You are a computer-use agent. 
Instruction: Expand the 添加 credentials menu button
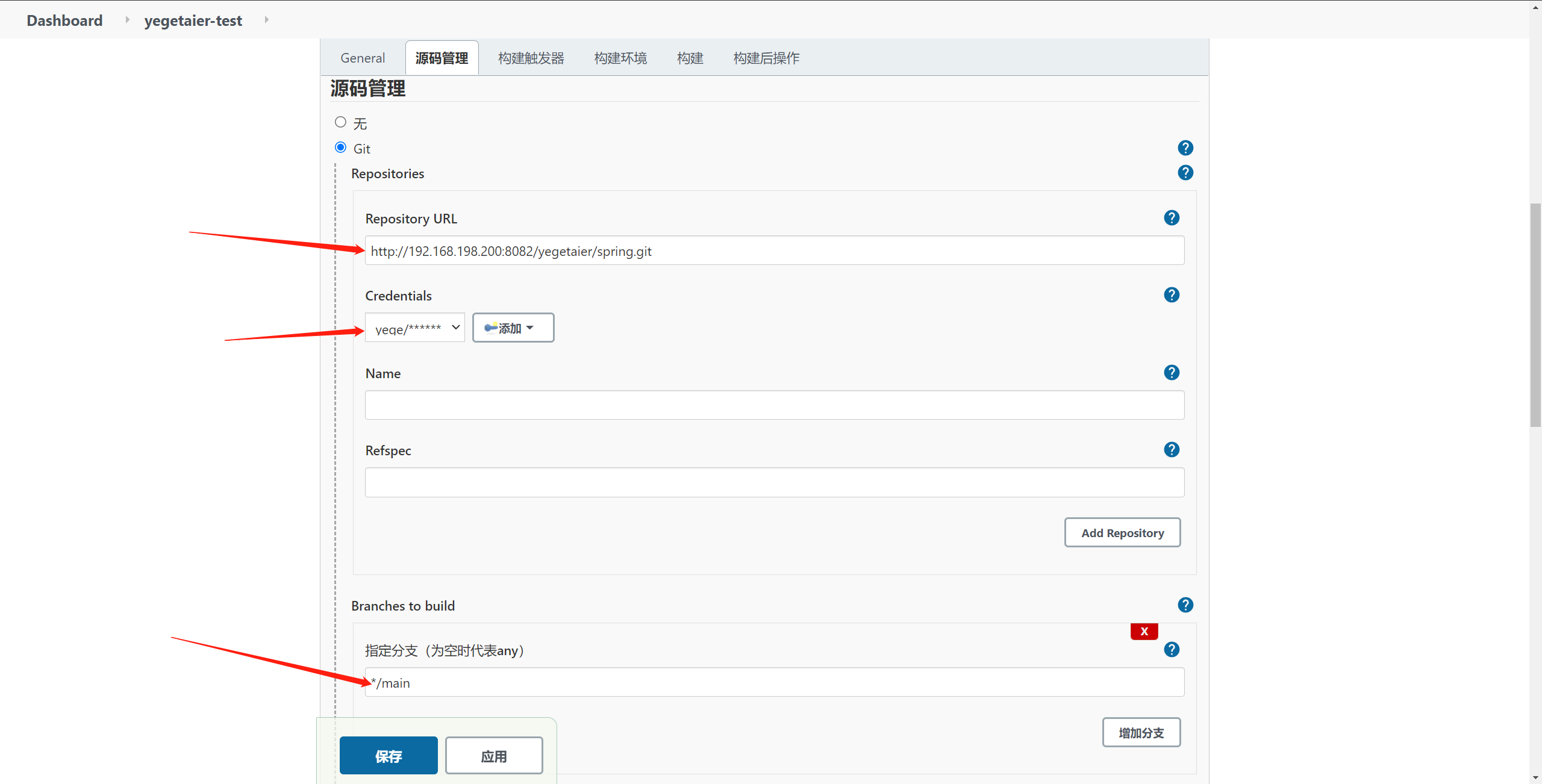[x=513, y=328]
